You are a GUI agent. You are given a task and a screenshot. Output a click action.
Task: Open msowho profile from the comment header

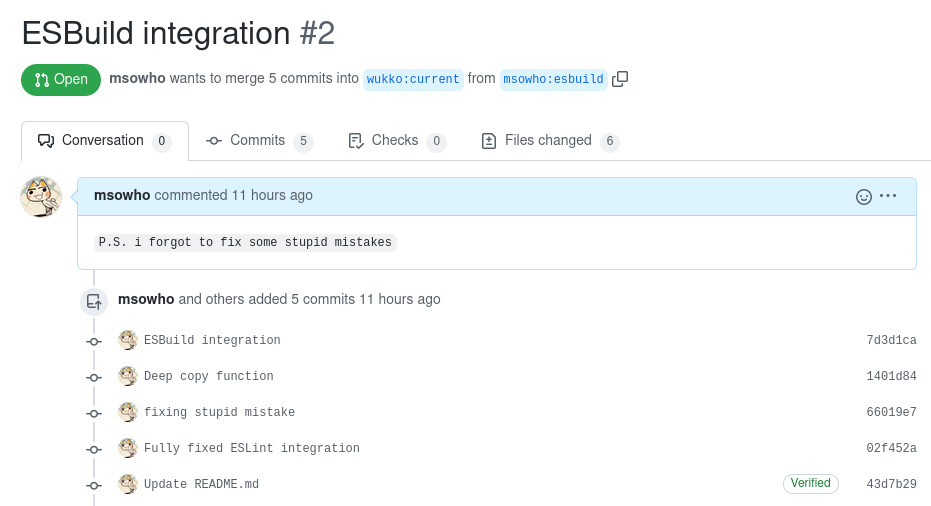pos(122,195)
